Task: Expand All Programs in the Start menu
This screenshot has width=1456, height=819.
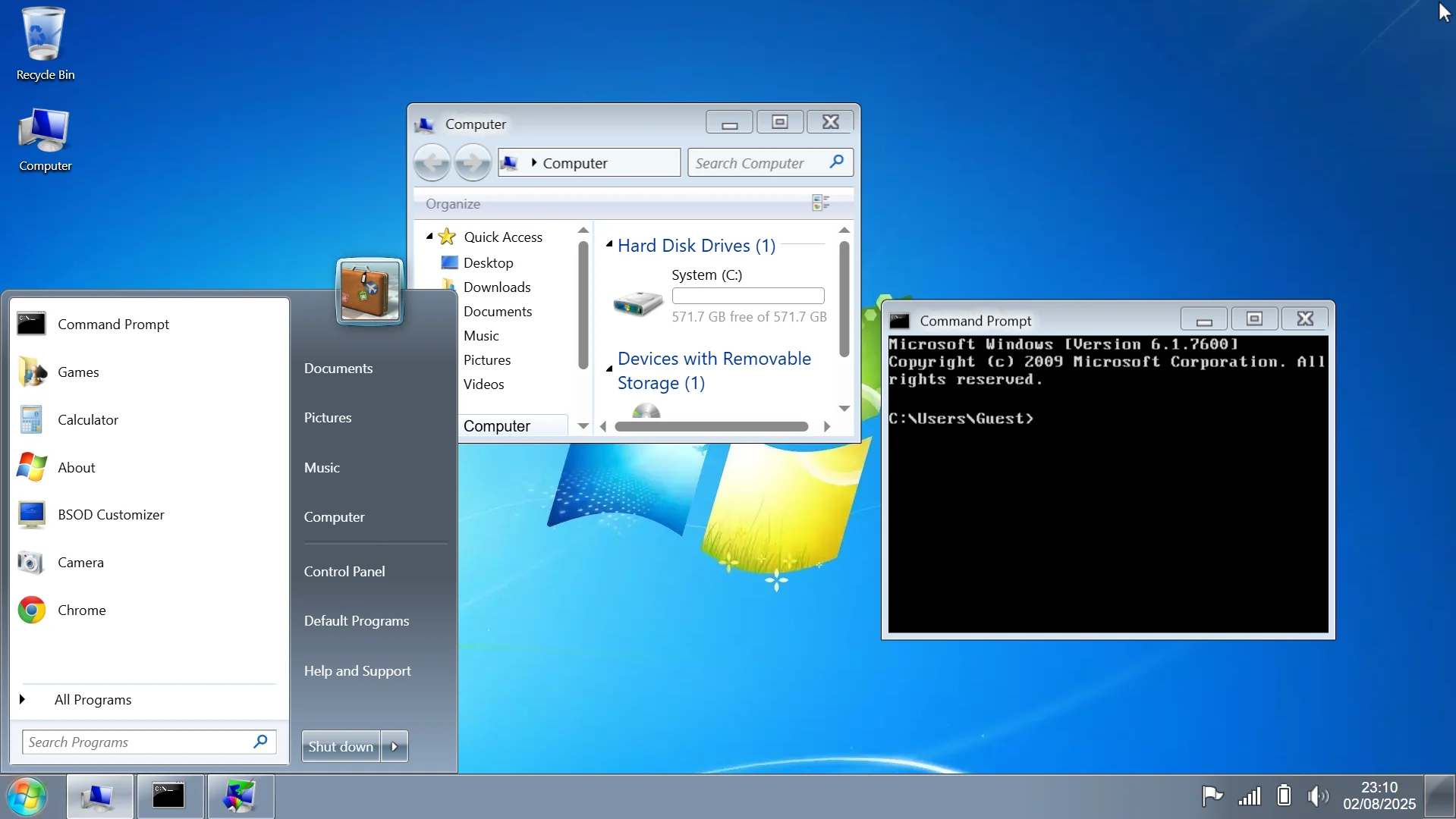Action: click(x=150, y=700)
